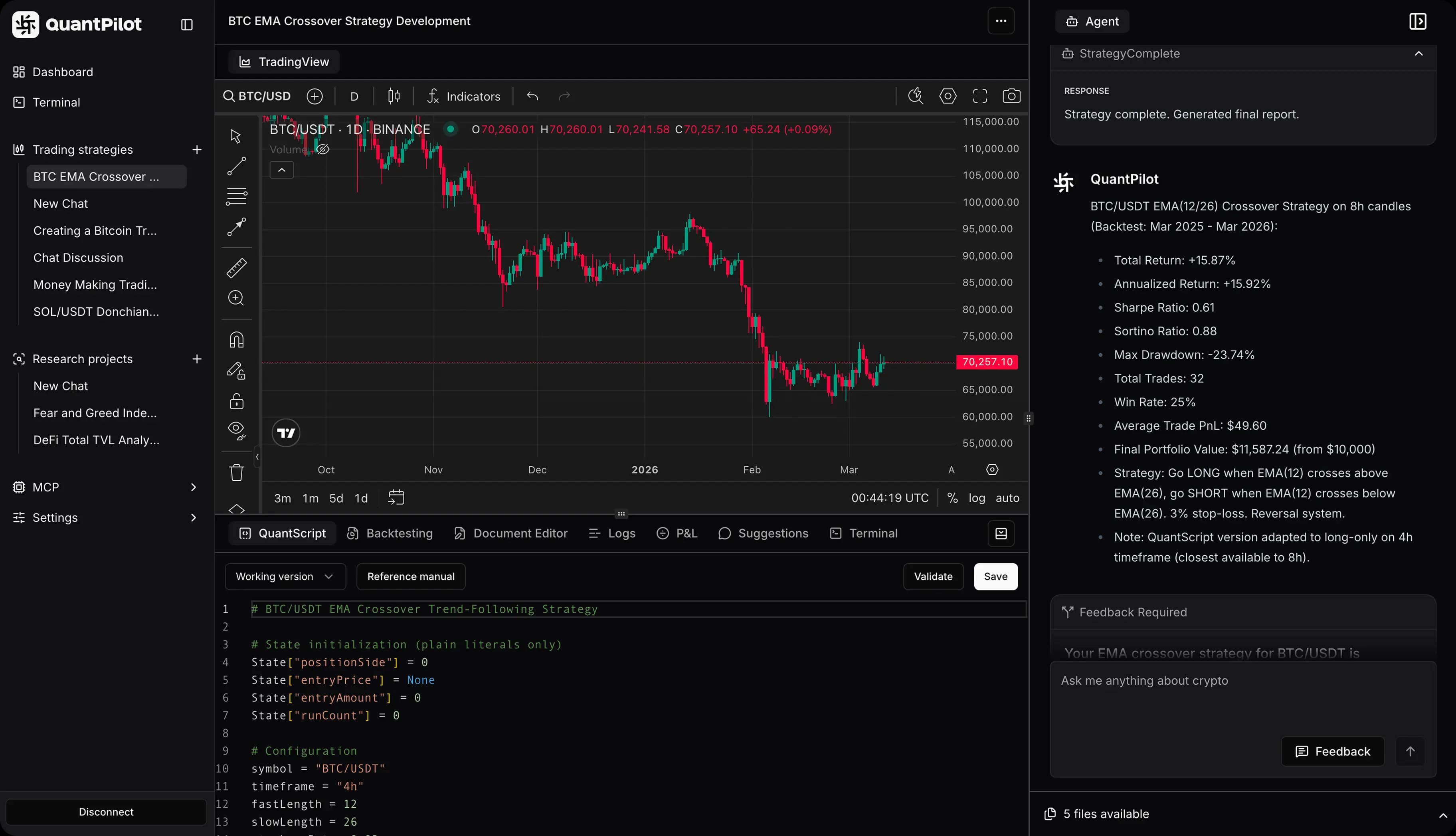This screenshot has height=836, width=1456.
Task: Open the Reference manual
Action: tap(410, 576)
